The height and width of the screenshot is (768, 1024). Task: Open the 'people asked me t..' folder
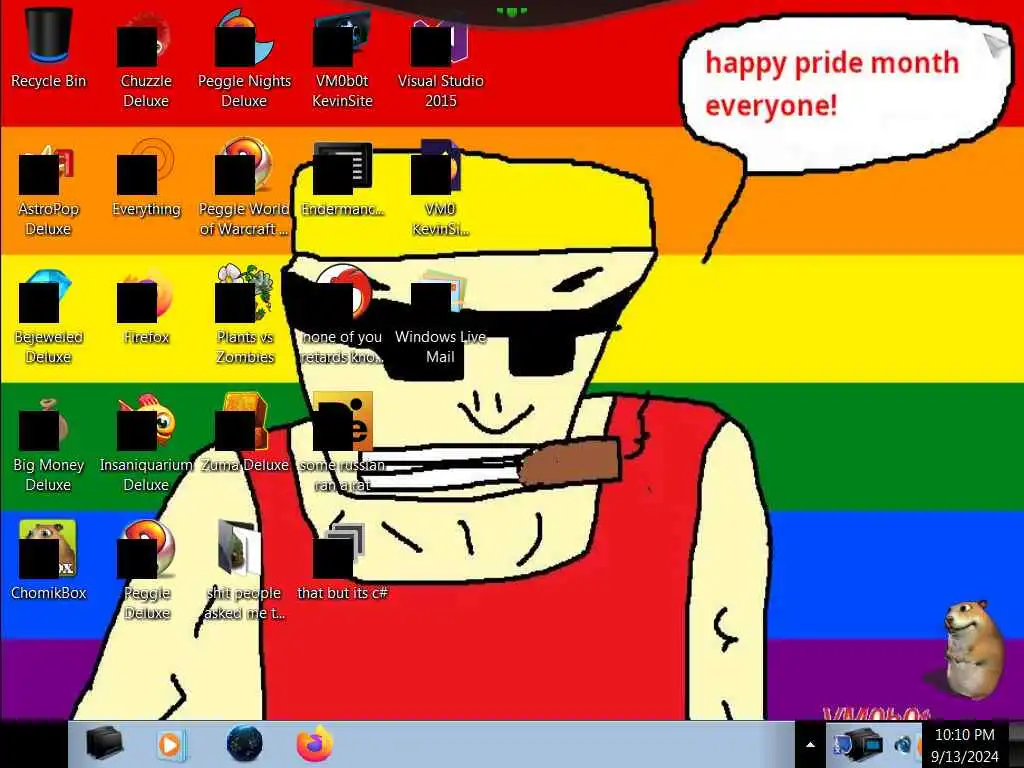[x=244, y=569]
